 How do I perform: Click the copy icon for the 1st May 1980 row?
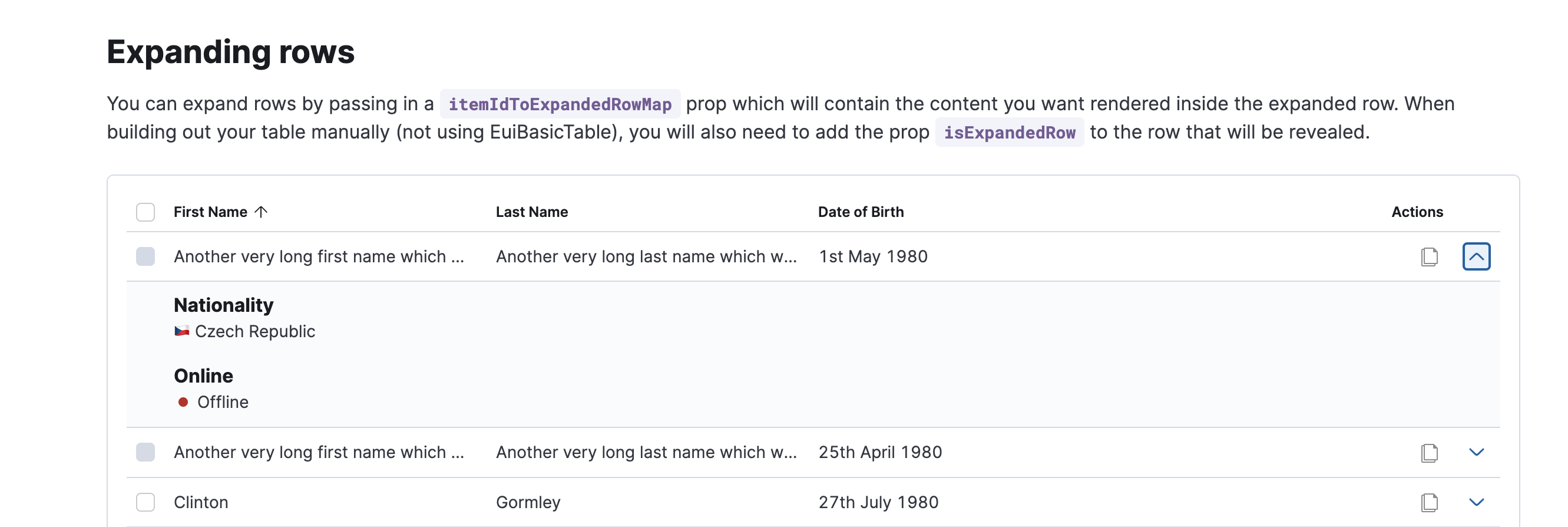point(1429,256)
